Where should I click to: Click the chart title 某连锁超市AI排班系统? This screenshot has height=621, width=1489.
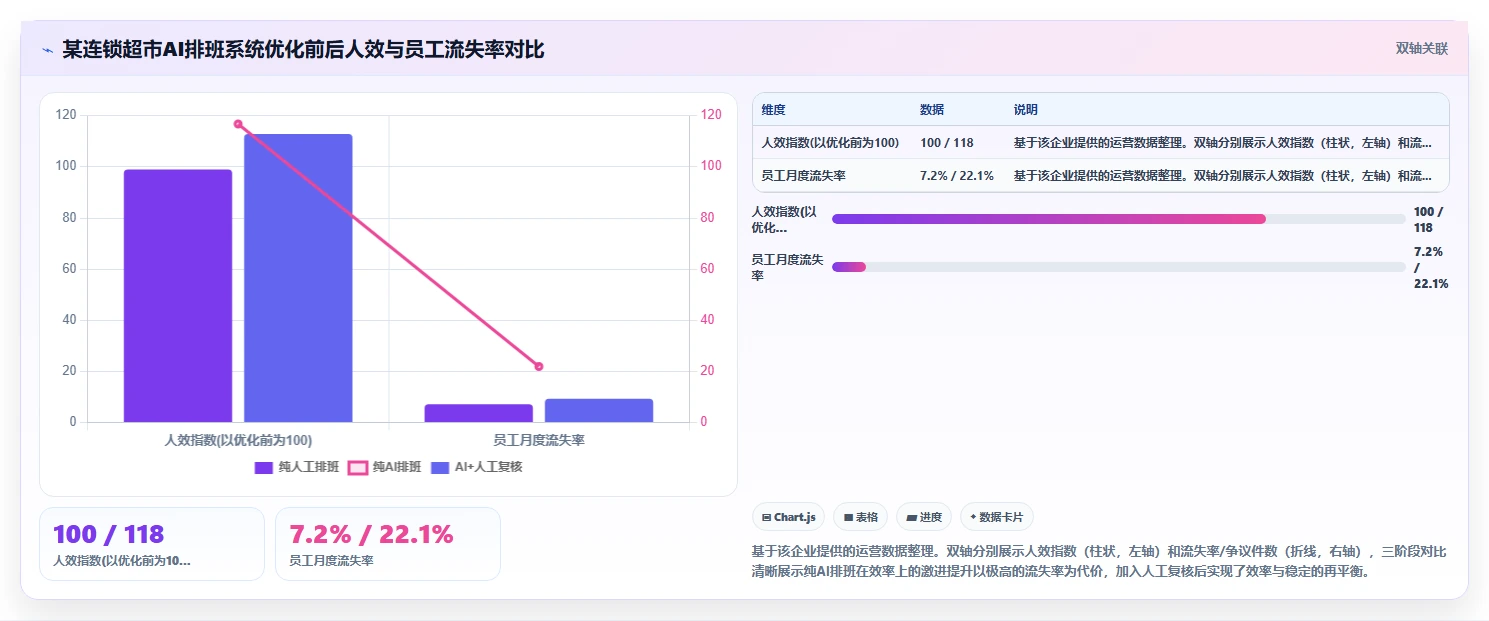(x=304, y=49)
